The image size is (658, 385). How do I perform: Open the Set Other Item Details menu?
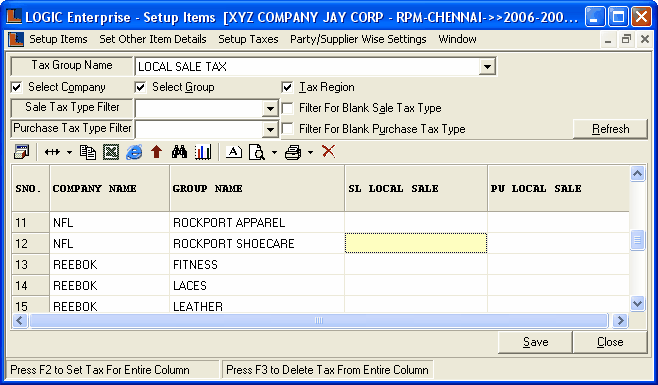153,39
